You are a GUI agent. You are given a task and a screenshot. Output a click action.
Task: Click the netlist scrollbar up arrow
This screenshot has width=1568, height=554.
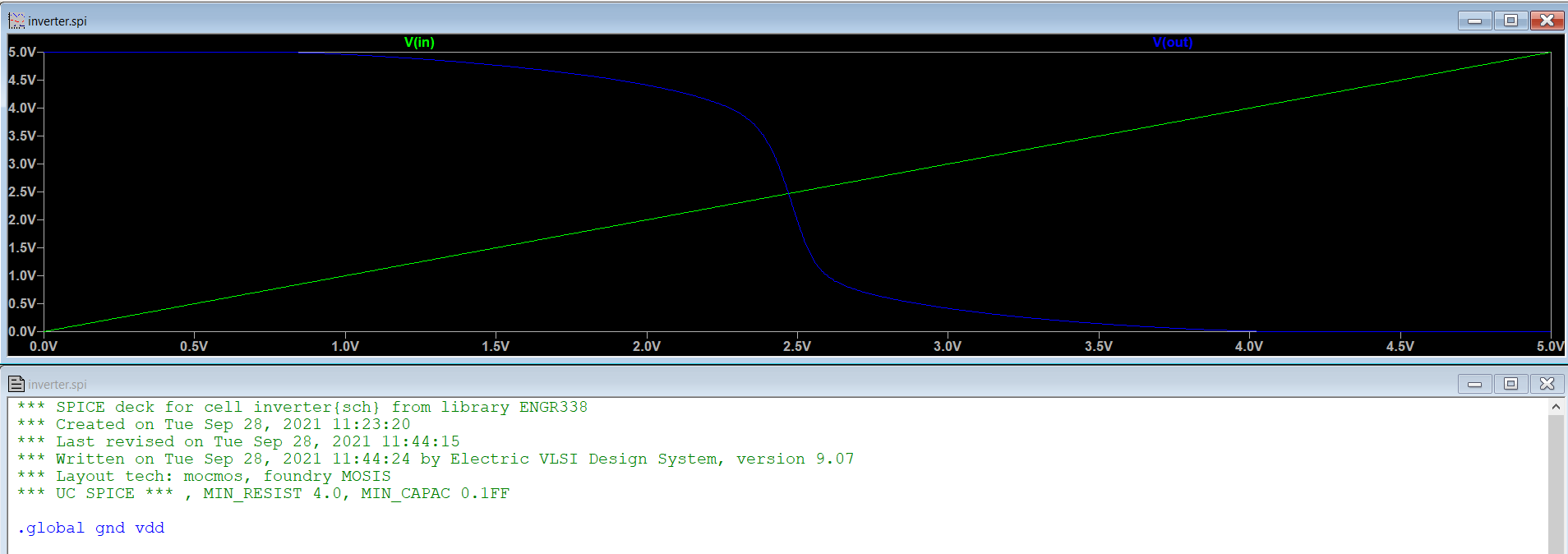[x=1555, y=407]
